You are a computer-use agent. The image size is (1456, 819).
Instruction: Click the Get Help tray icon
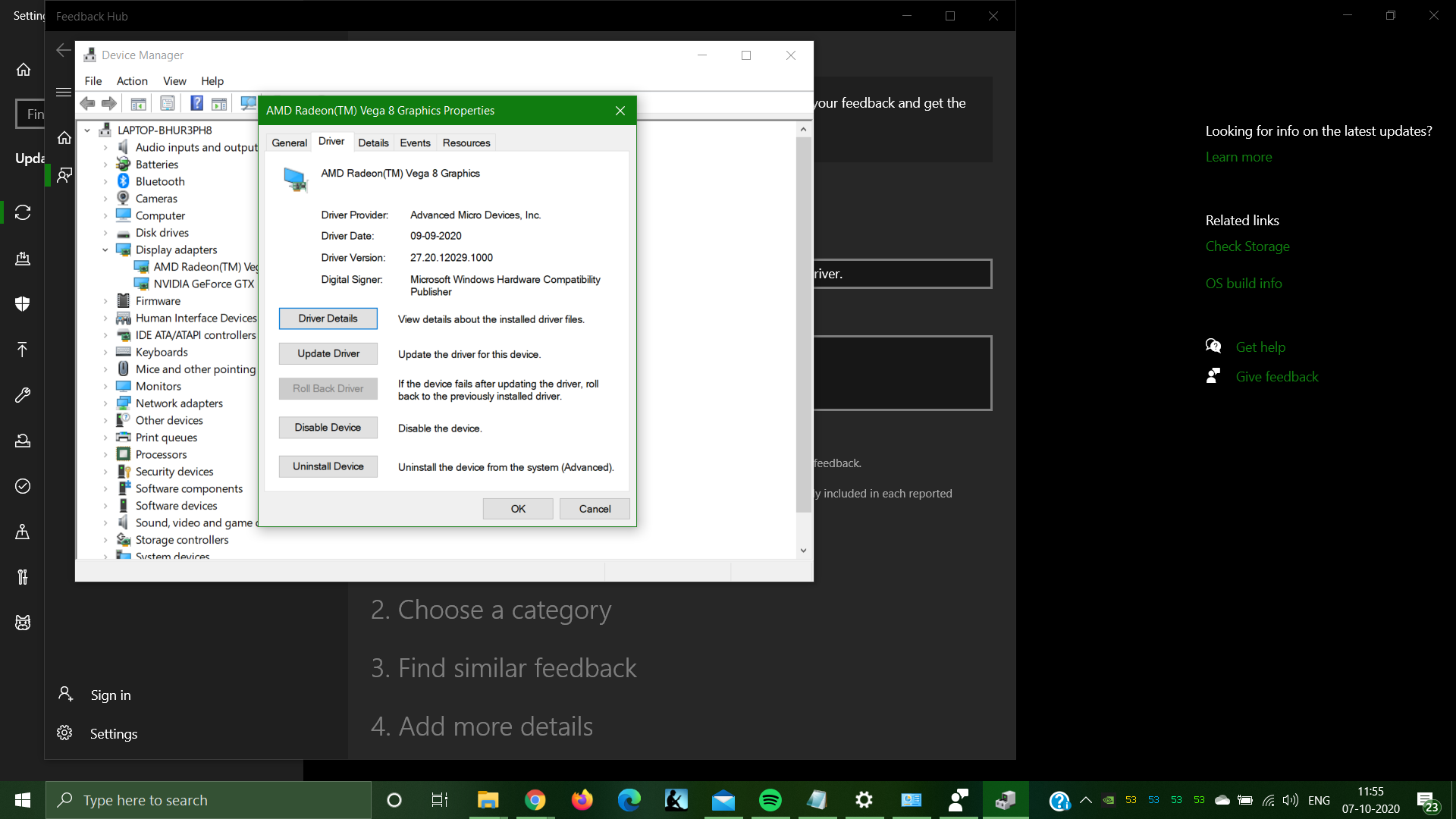[x=1059, y=801]
